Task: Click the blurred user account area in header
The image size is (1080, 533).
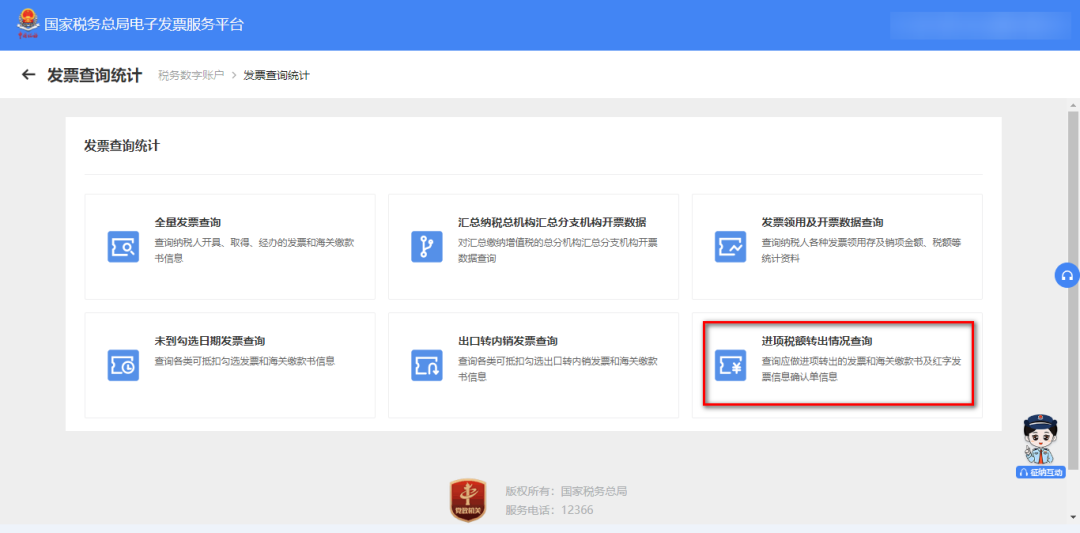Action: point(981,25)
